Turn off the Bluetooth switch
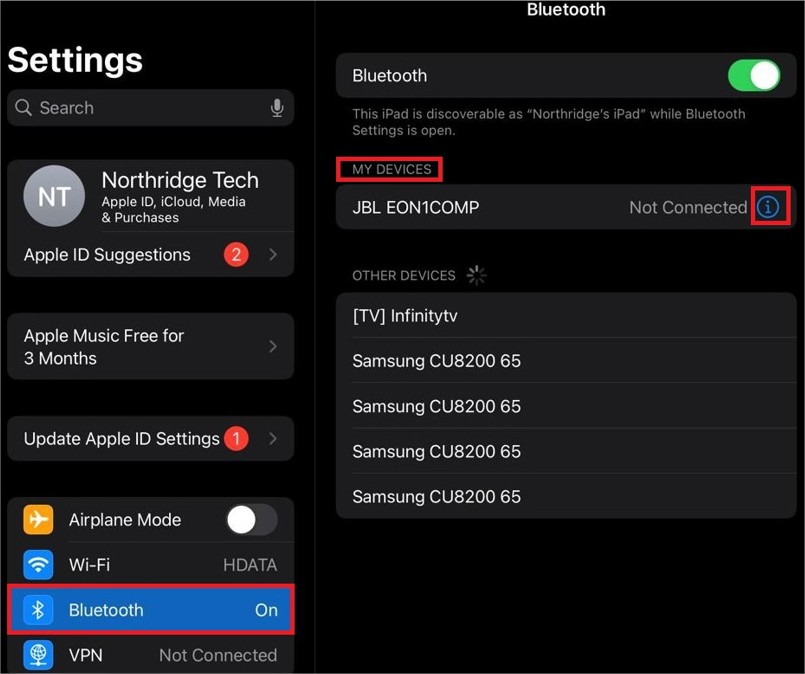805x674 pixels. coord(754,75)
